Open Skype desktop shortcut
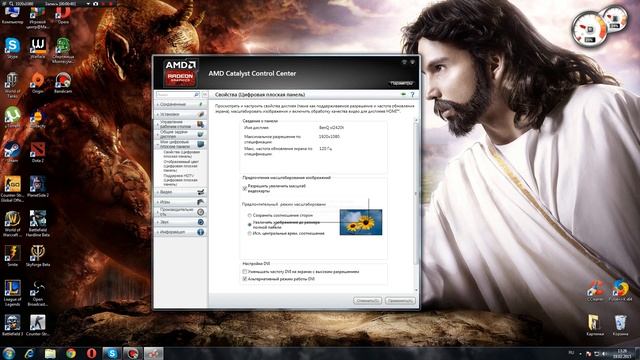 tap(12, 48)
